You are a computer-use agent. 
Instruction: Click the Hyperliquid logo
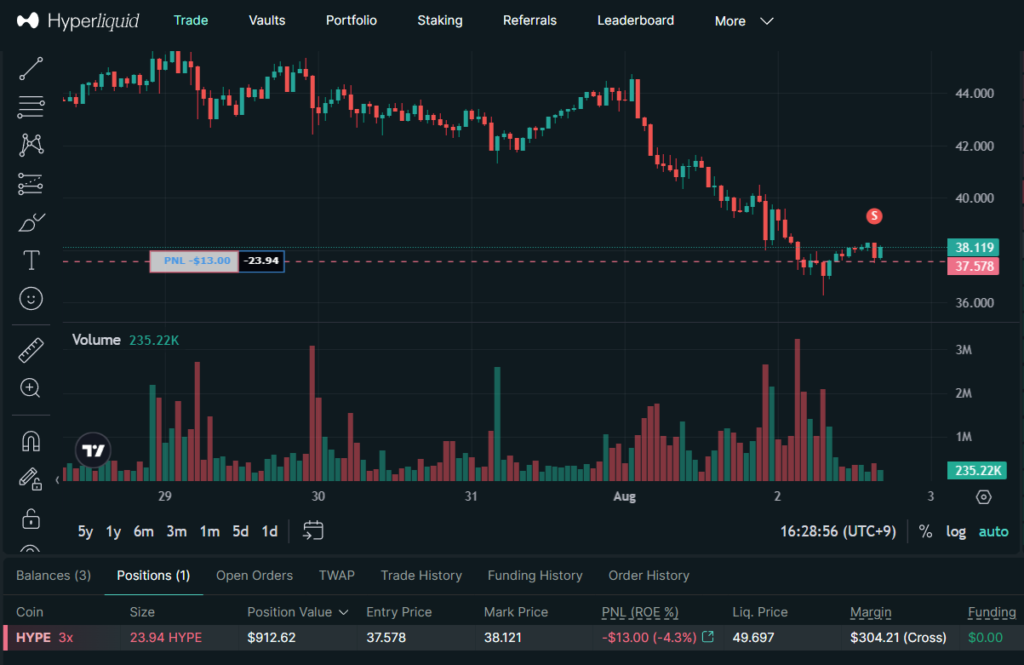[x=78, y=21]
